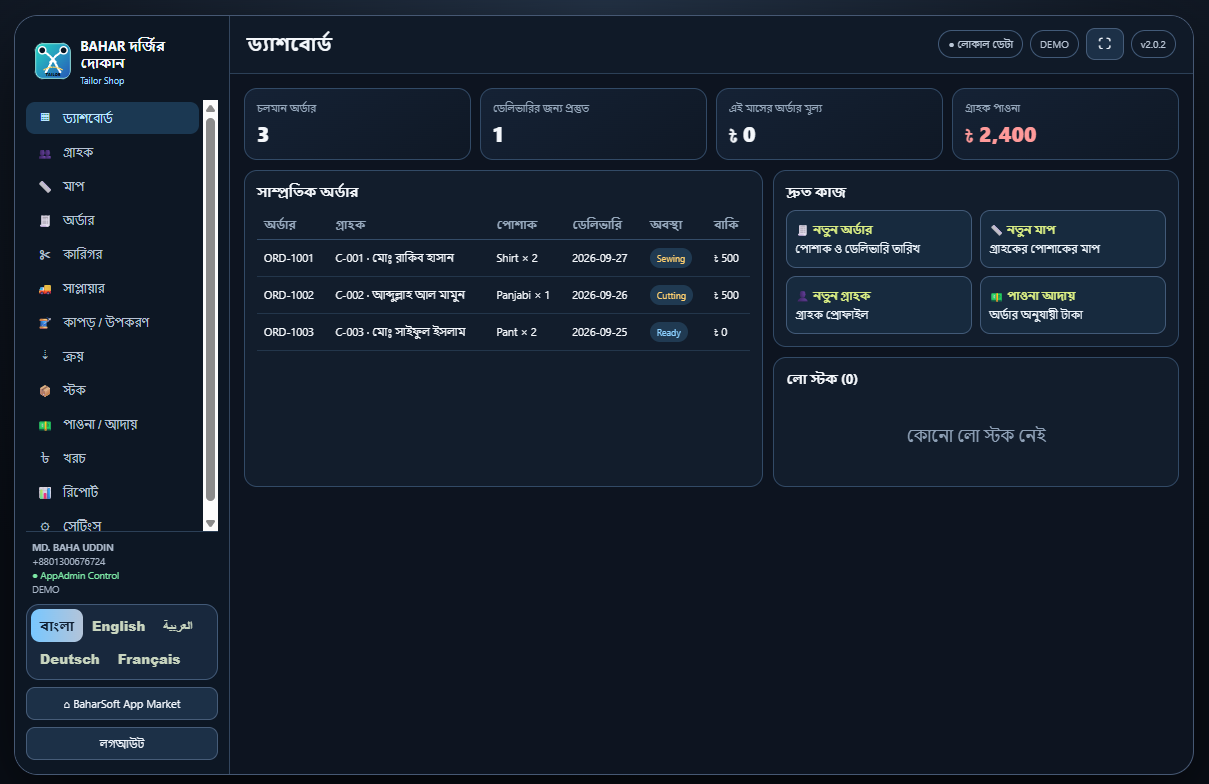Image resolution: width=1209 pixels, height=784 pixels.
Task: Click the মাপ ruler icon in sidebar
Action: 45,186
